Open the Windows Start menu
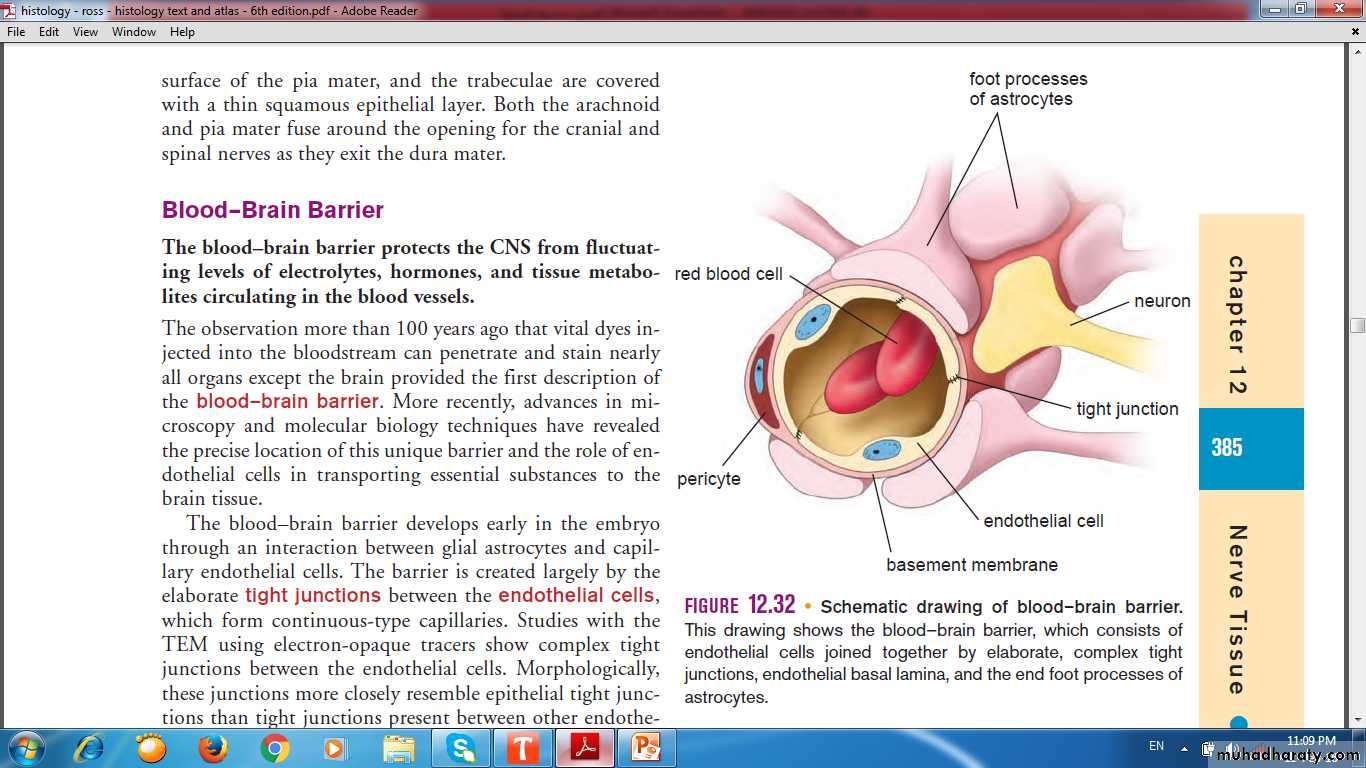Viewport: 1366px width, 768px height. 26,748
